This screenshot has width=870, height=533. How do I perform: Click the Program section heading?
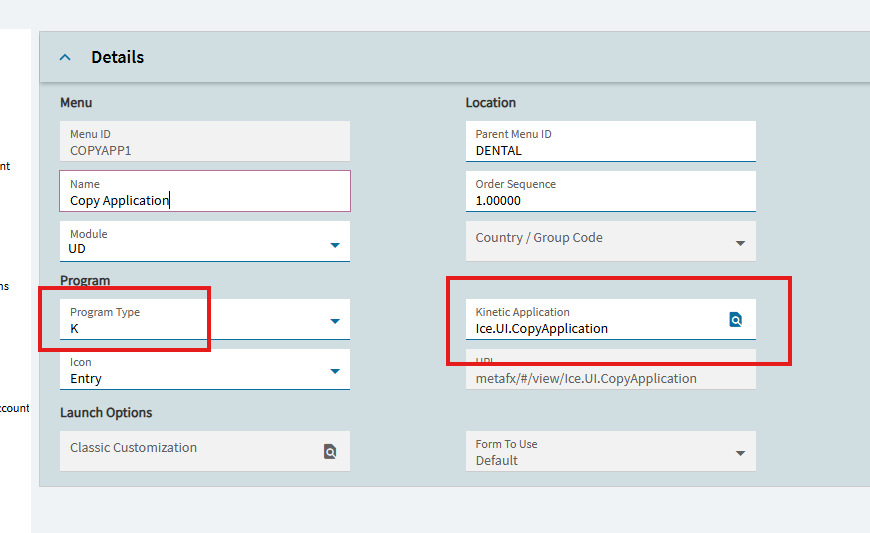(x=85, y=281)
